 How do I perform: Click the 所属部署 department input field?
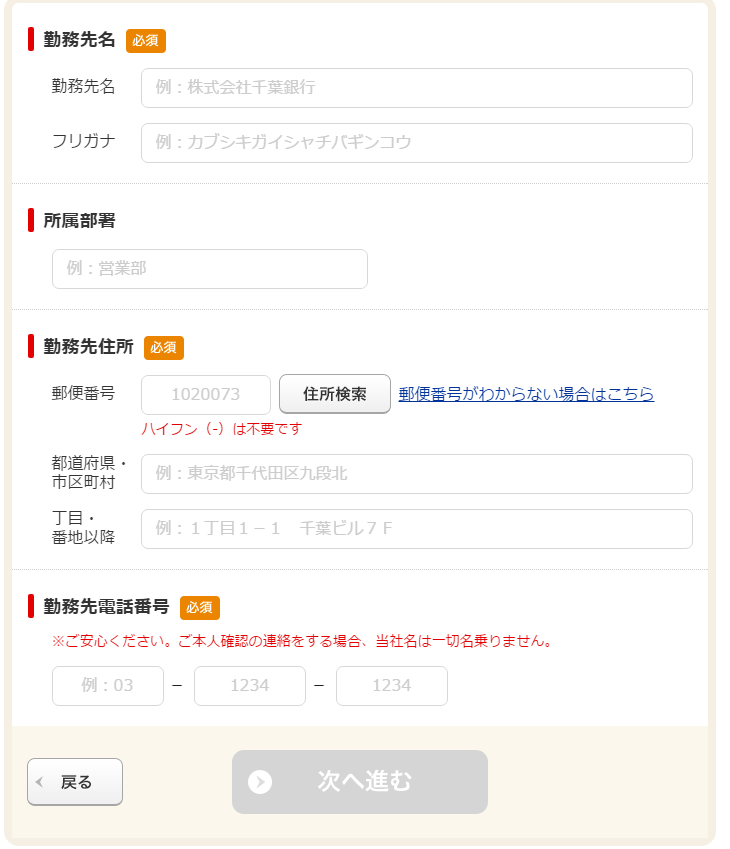pyautogui.click(x=209, y=269)
